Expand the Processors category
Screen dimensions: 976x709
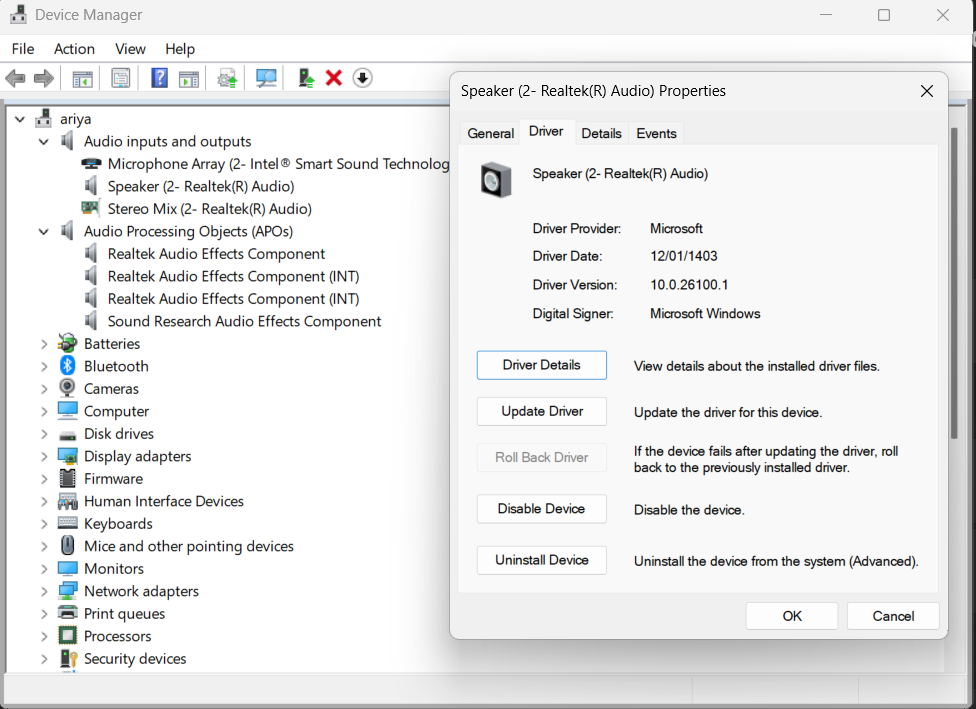tap(44, 636)
